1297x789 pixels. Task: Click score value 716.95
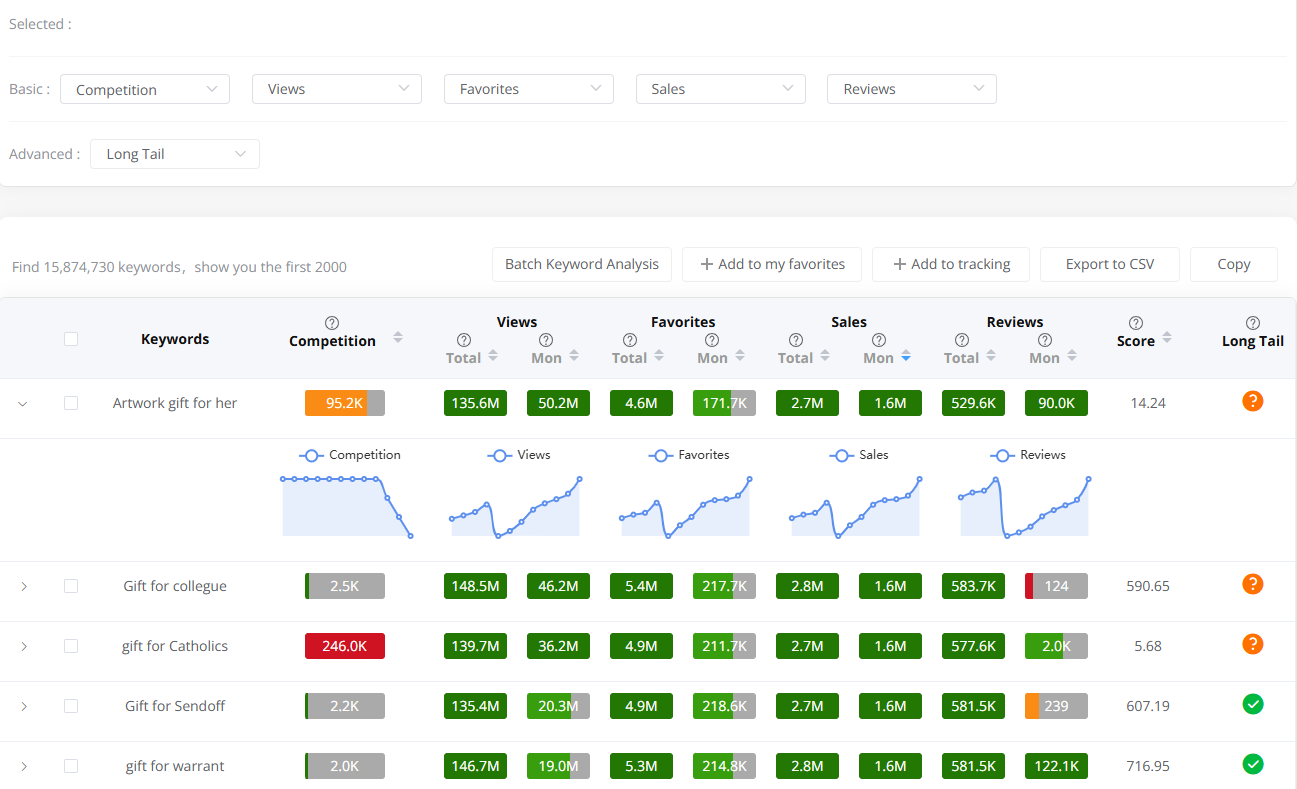click(x=1148, y=766)
